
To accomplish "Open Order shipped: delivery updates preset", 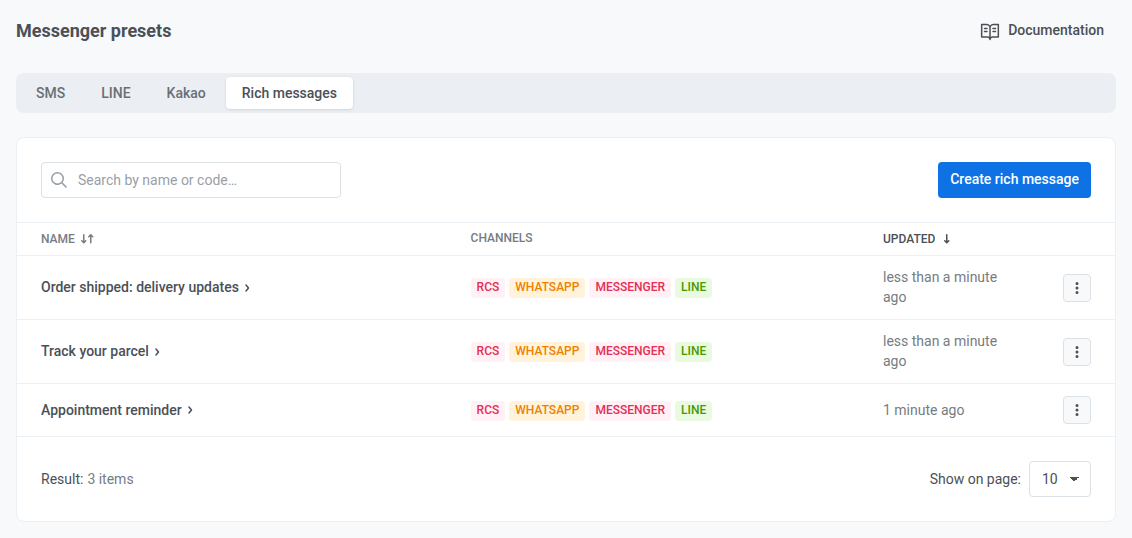I will (140, 287).
